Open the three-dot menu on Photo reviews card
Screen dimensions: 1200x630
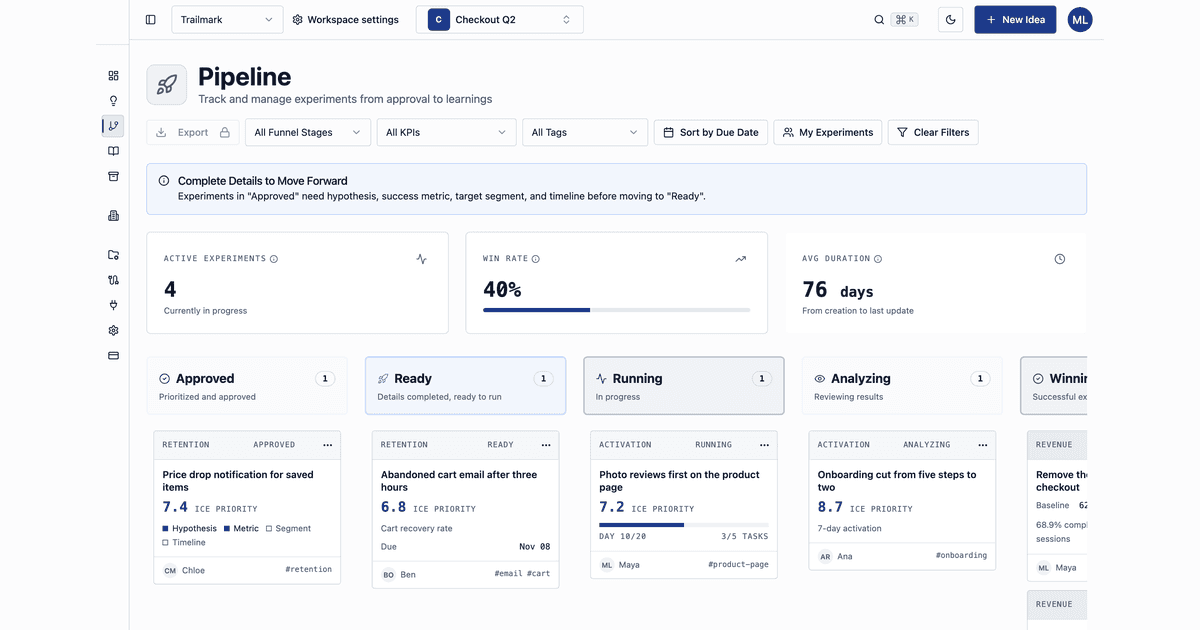click(763, 445)
